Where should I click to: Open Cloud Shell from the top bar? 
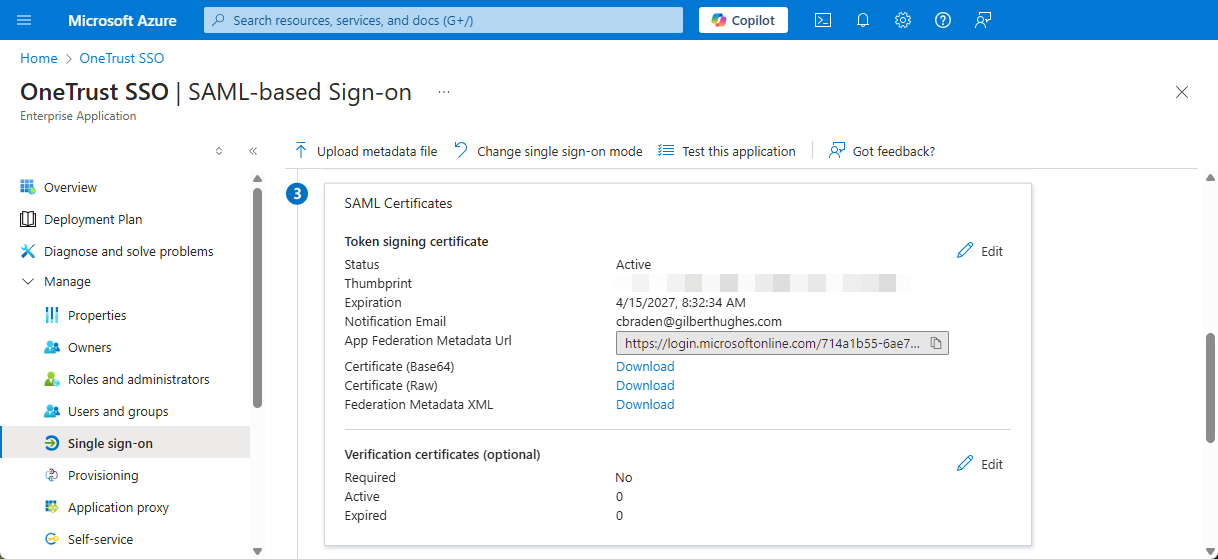pyautogui.click(x=823, y=20)
